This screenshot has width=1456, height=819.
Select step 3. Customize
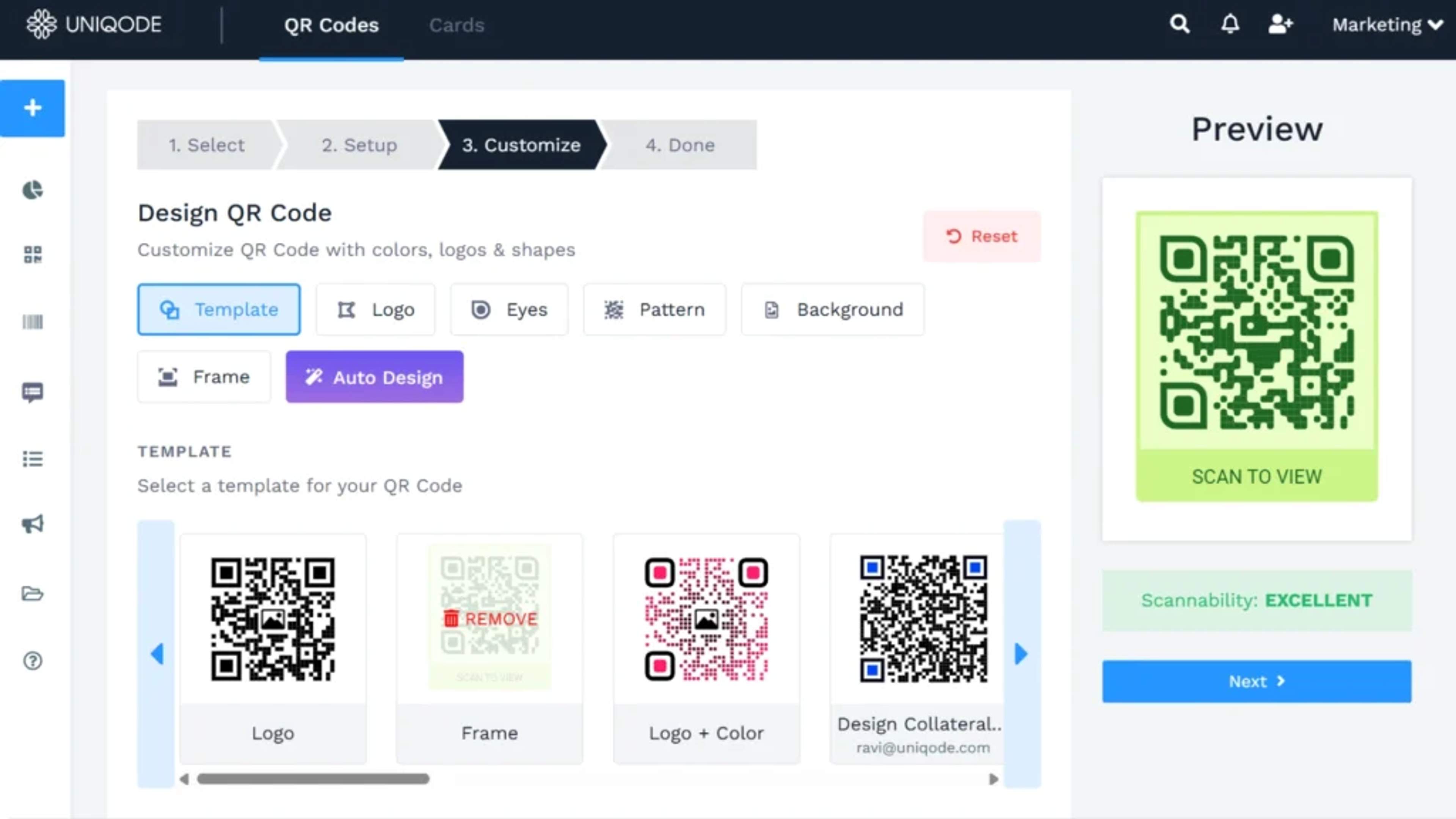[x=521, y=145]
